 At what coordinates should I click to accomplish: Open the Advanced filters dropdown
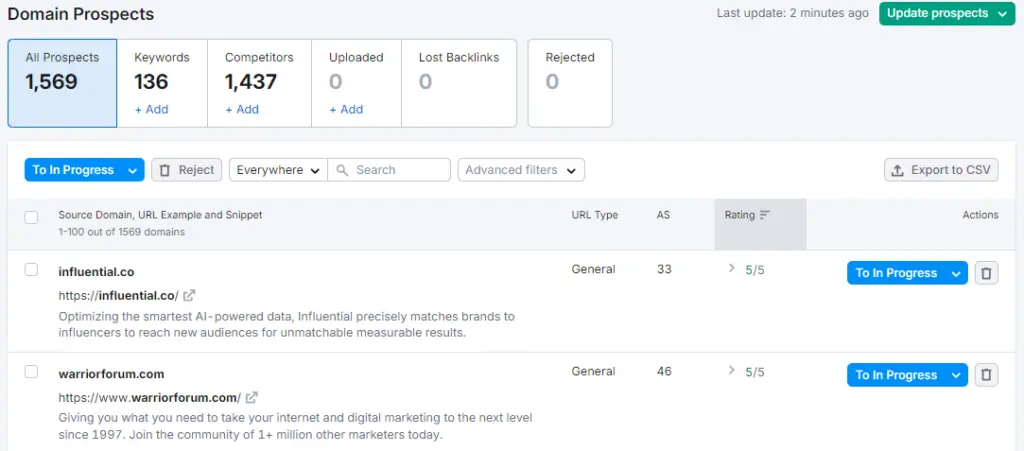point(521,170)
